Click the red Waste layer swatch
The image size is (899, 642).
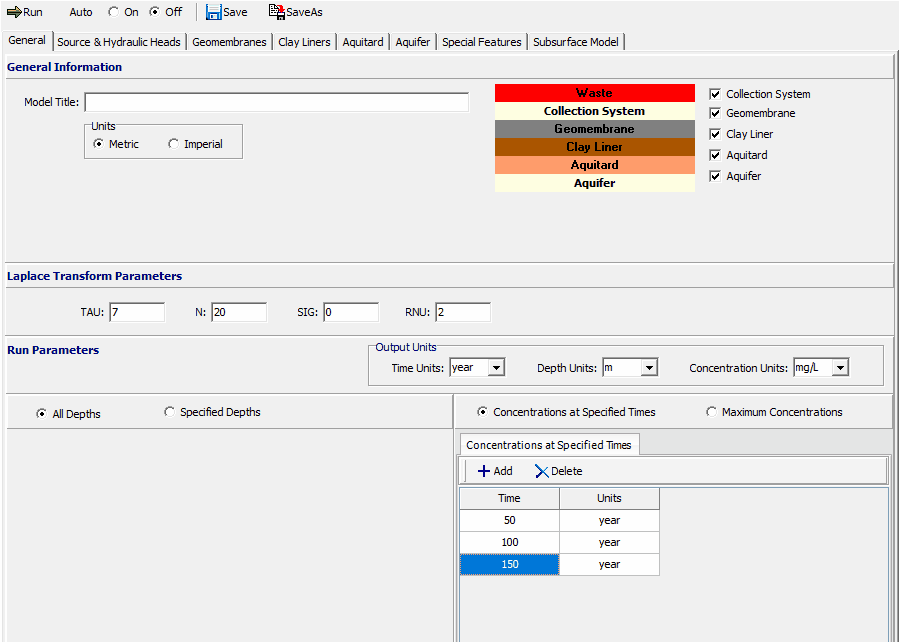(x=594, y=93)
